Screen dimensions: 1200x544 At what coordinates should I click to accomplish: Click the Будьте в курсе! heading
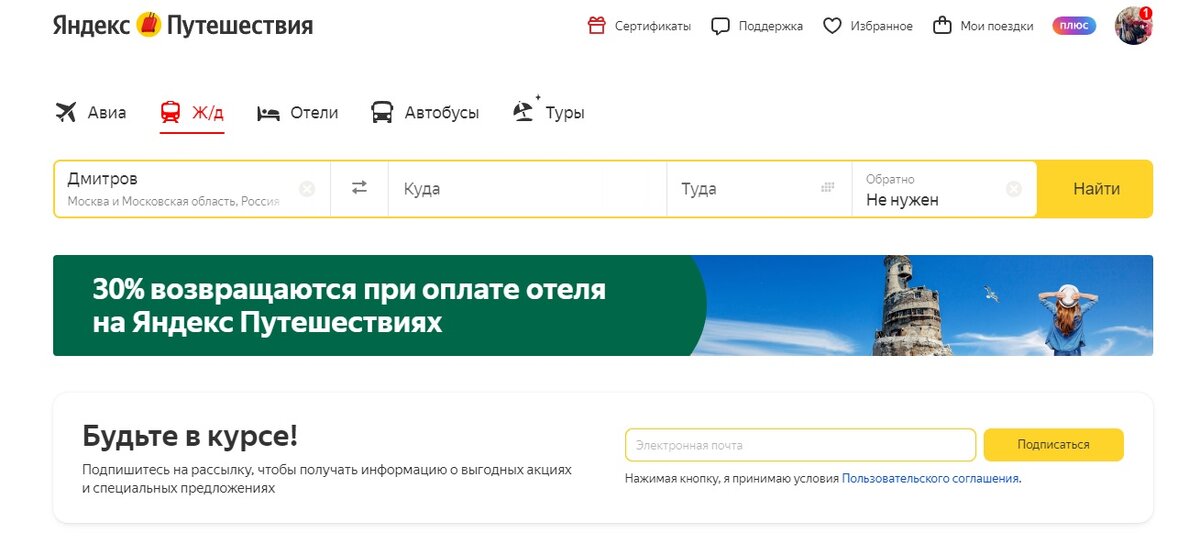click(x=190, y=436)
